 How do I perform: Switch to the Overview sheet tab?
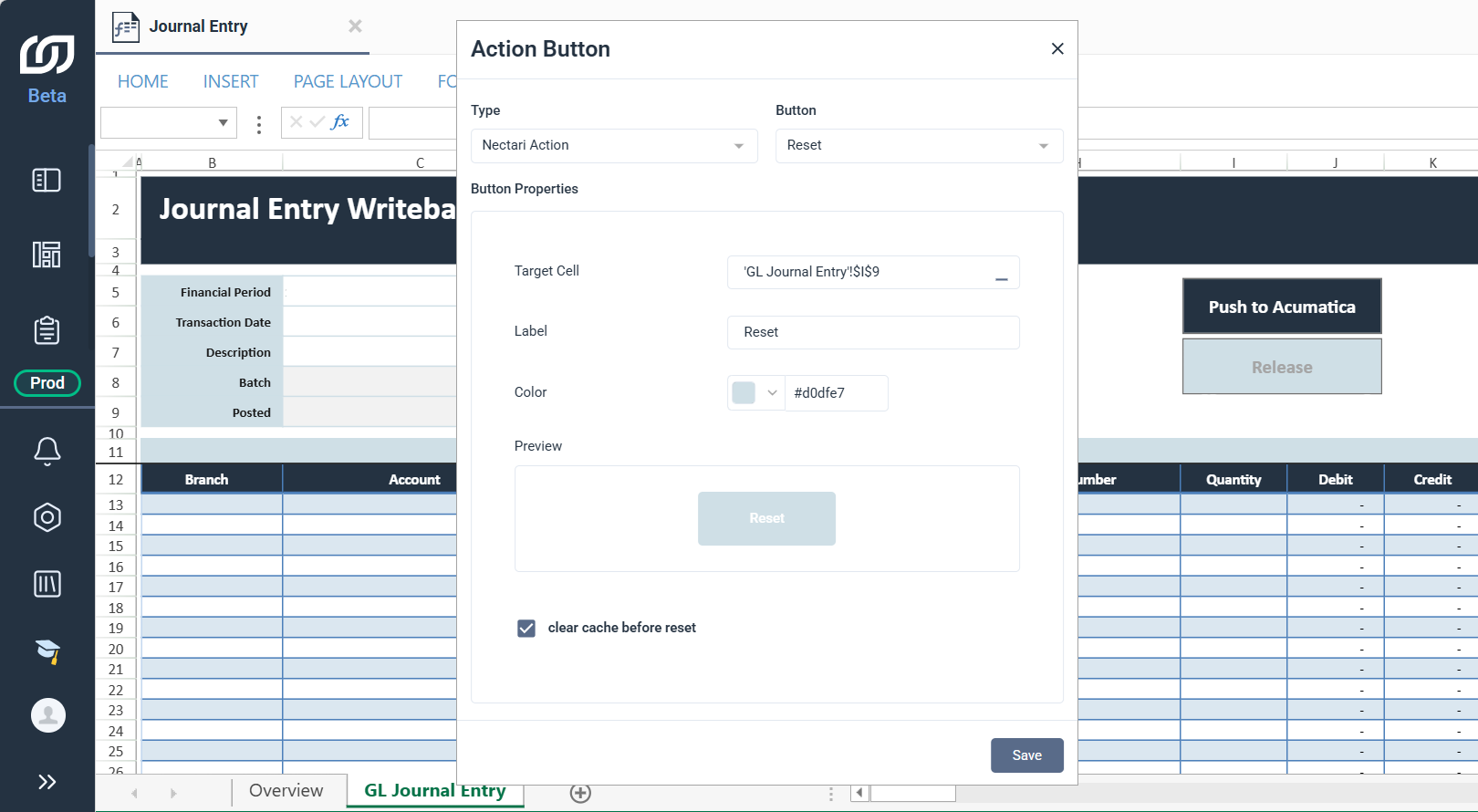click(286, 790)
